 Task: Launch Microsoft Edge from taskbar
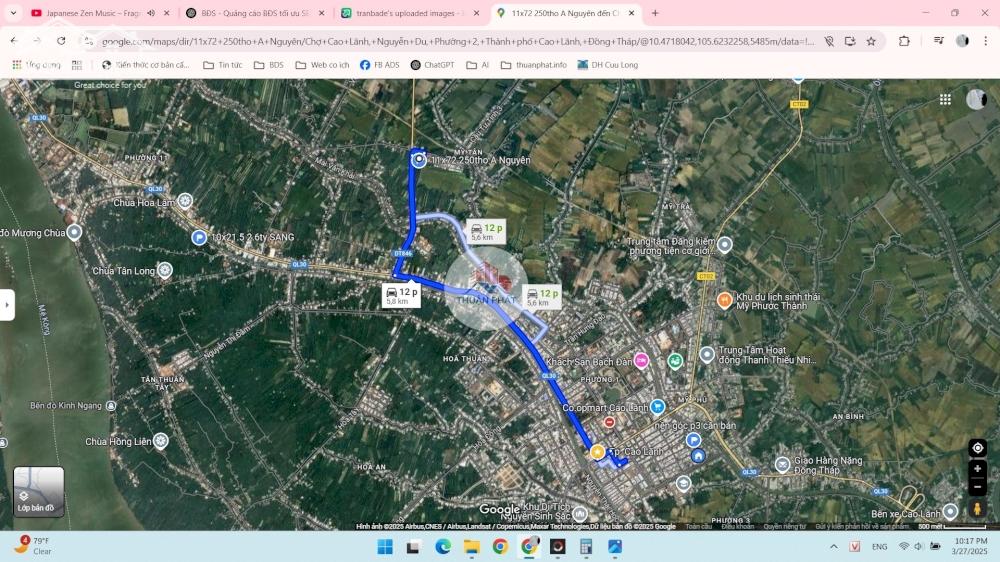point(443,547)
